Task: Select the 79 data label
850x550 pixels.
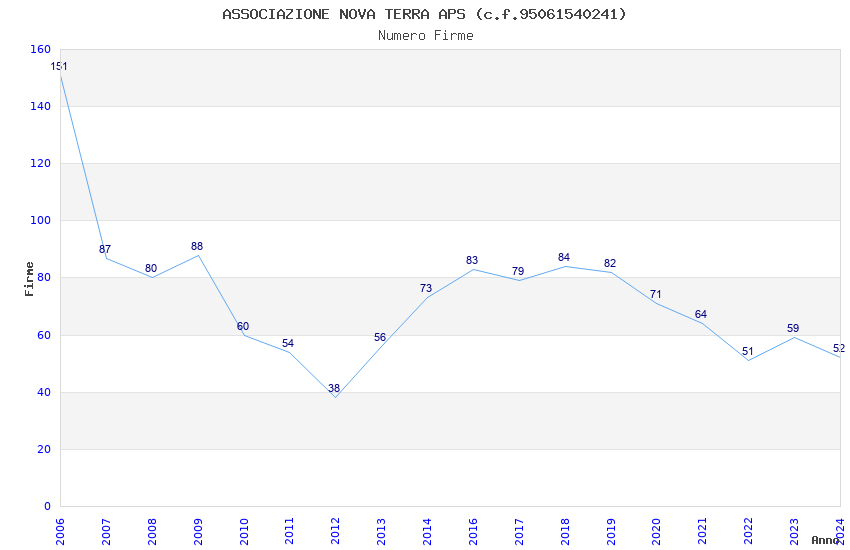Action: pyautogui.click(x=518, y=271)
